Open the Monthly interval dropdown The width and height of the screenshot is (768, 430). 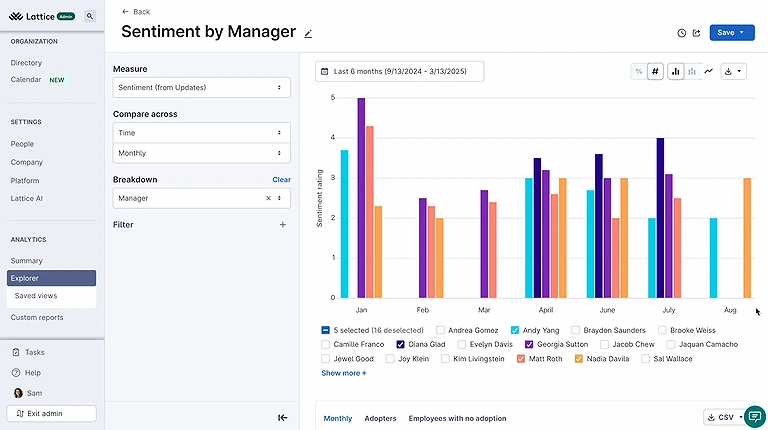tap(201, 153)
